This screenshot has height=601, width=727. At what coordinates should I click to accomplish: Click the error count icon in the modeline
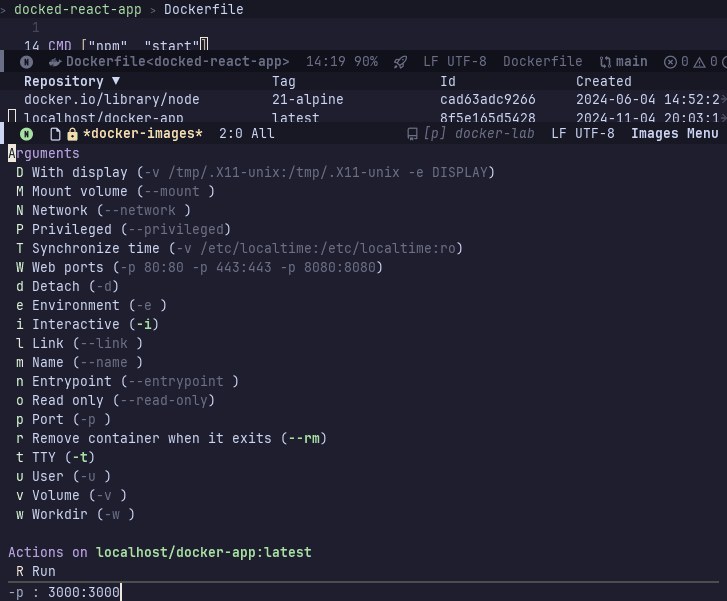670,62
